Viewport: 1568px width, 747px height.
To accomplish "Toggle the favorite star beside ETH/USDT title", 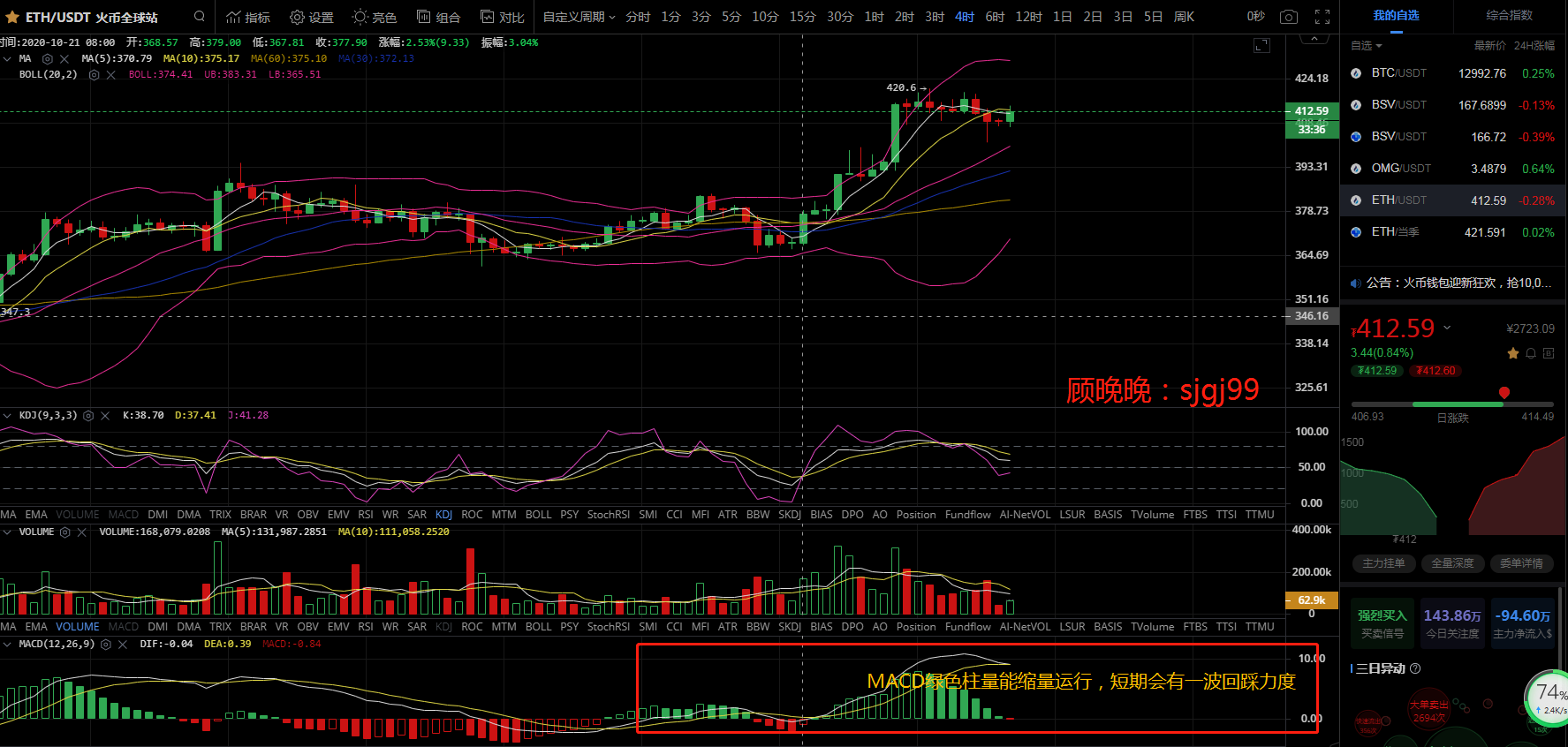I will 11,17.
